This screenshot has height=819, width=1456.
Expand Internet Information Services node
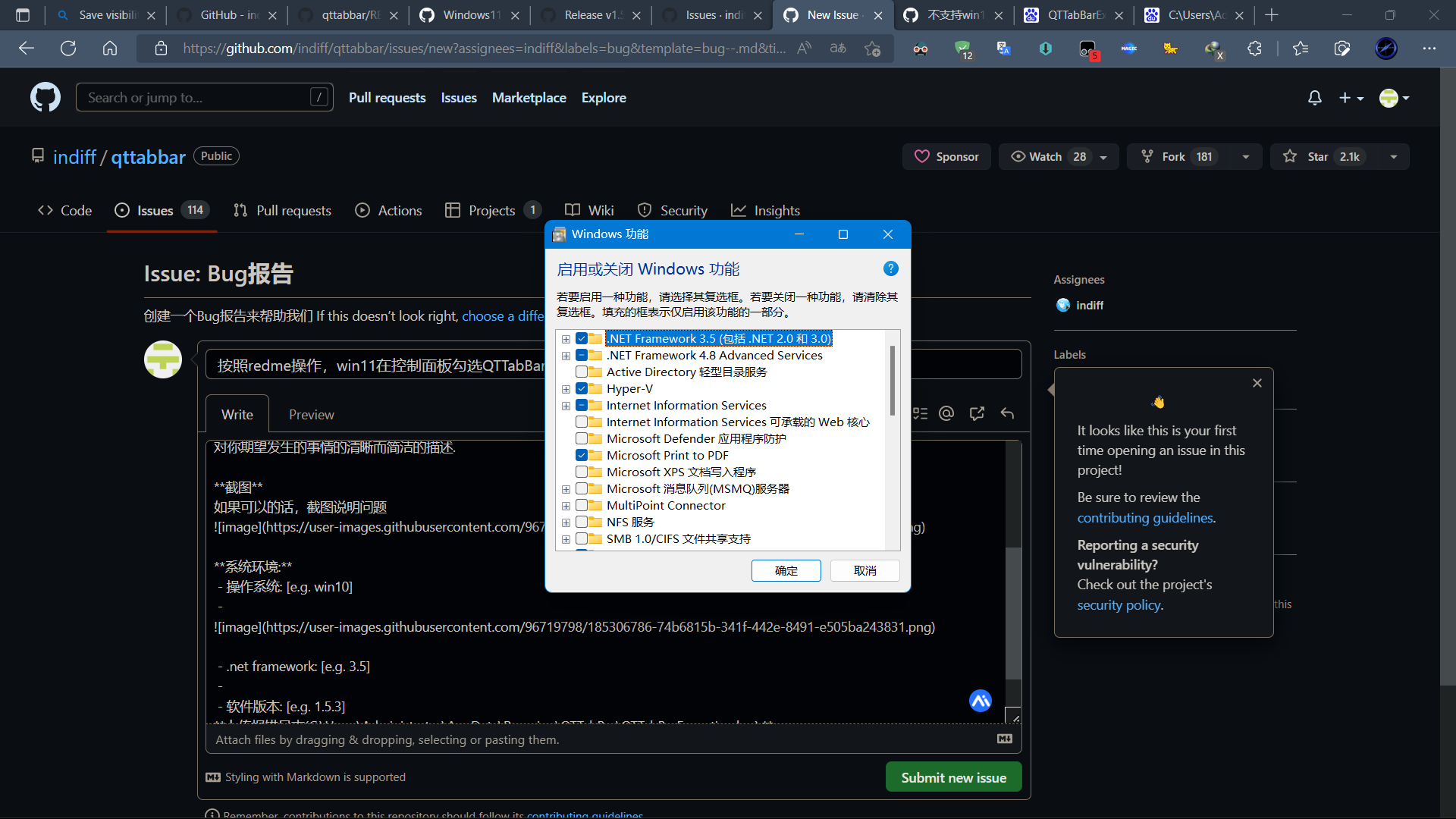pos(566,406)
